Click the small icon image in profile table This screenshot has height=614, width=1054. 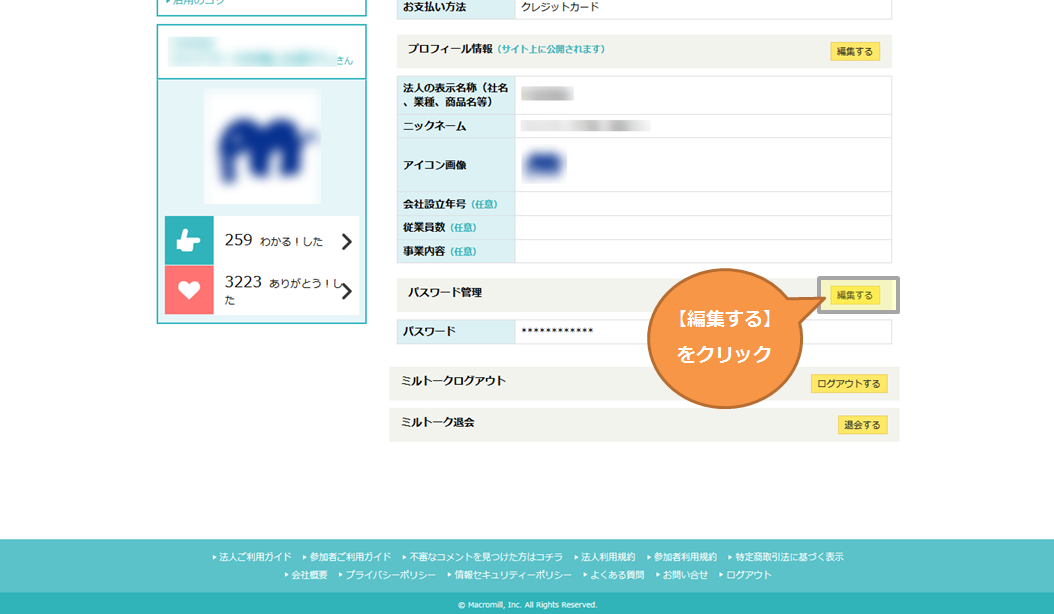(x=543, y=165)
